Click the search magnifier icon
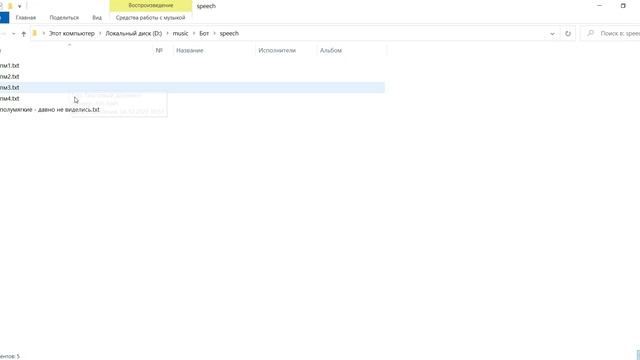The width and height of the screenshot is (640, 360). click(x=591, y=33)
